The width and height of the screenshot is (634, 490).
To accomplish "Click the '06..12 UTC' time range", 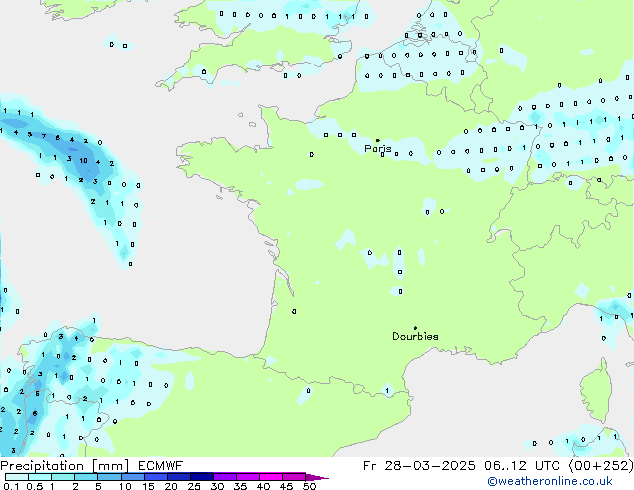I will pyautogui.click(x=522, y=466).
